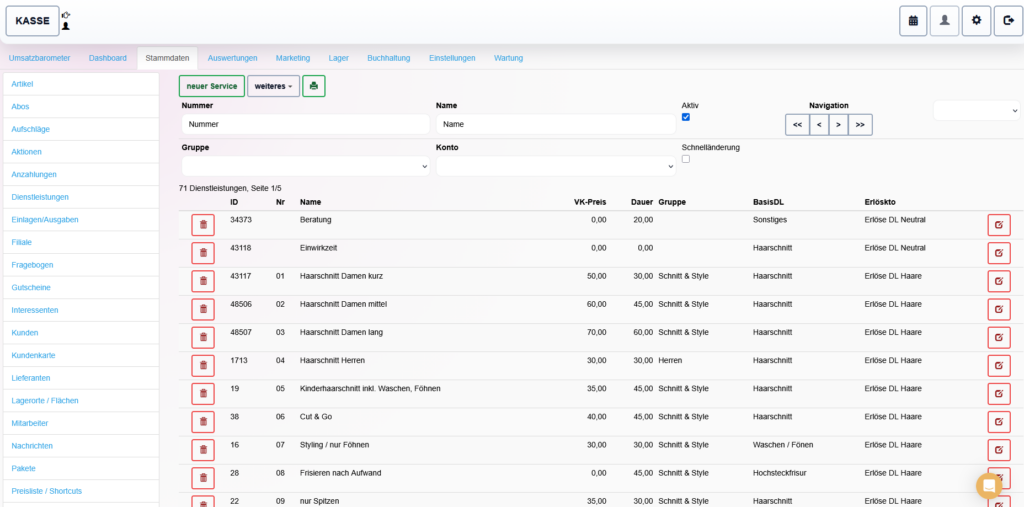Open the weiteres dropdown menu
Viewport: 1024px width, 507px height.
pyautogui.click(x=273, y=86)
